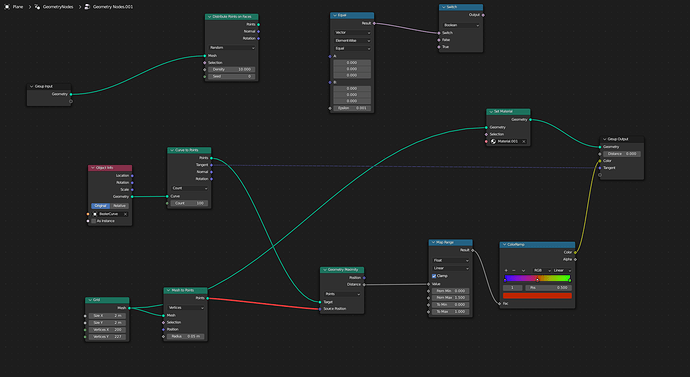Click Distance field in Group Output node
This screenshot has height=377, width=690.
pyautogui.click(x=622, y=154)
